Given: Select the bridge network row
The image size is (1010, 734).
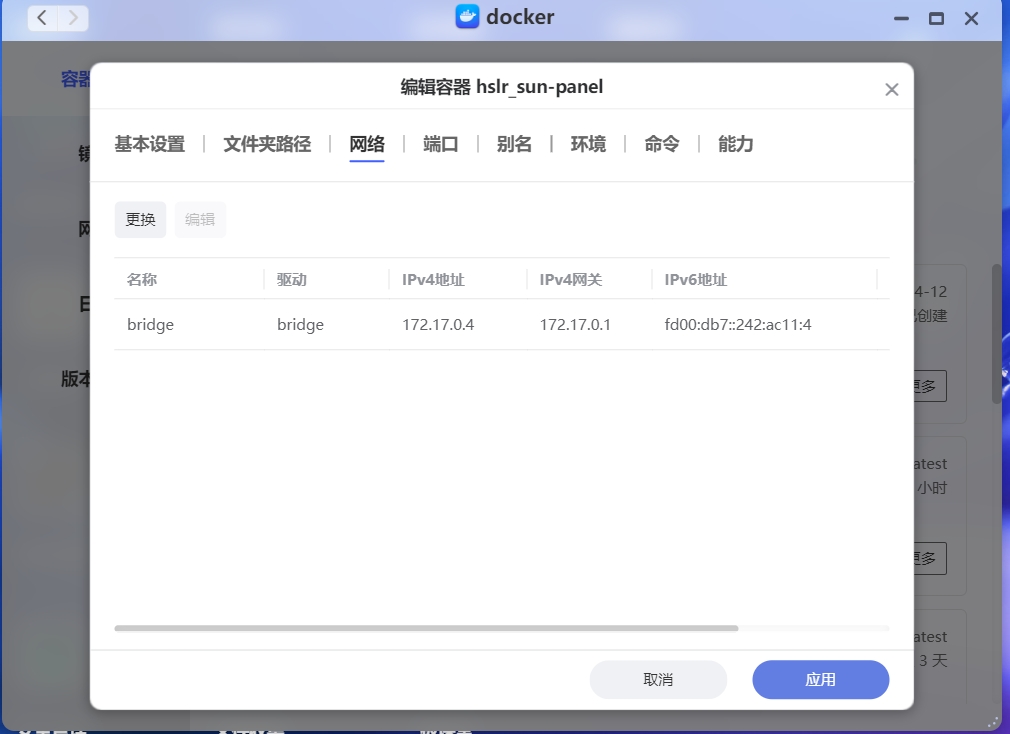Looking at the screenshot, I should click(x=500, y=325).
